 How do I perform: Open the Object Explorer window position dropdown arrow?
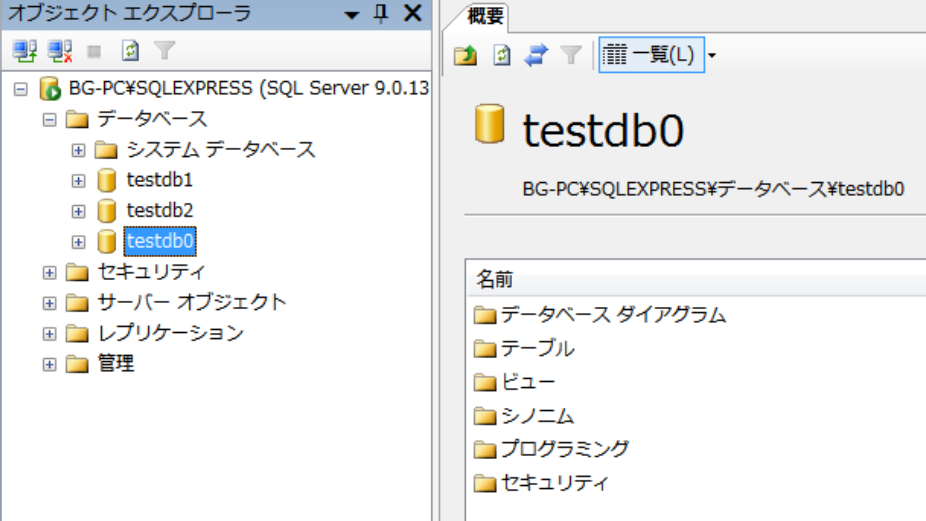pos(351,15)
